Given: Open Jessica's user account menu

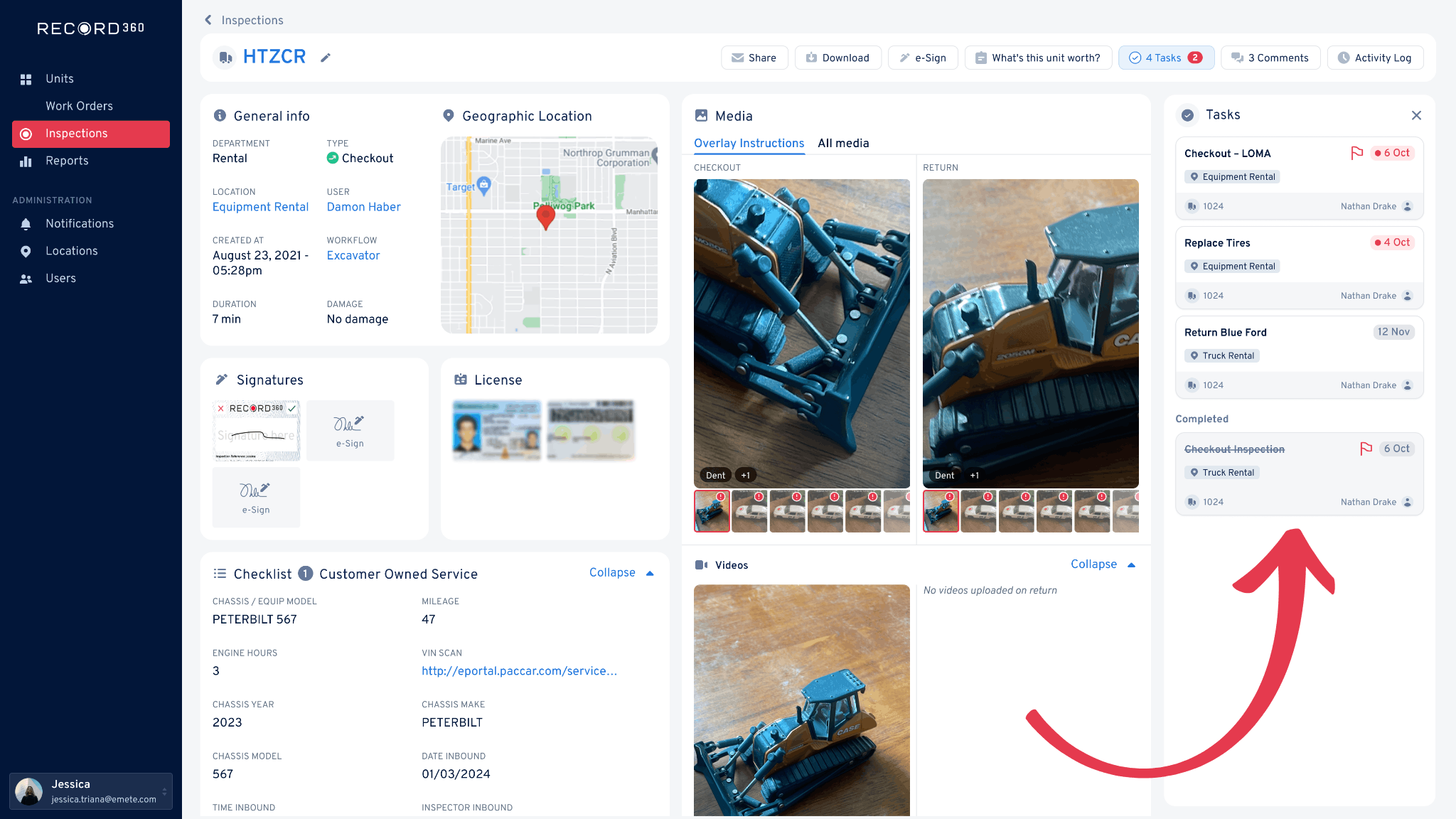Looking at the screenshot, I should (x=91, y=791).
